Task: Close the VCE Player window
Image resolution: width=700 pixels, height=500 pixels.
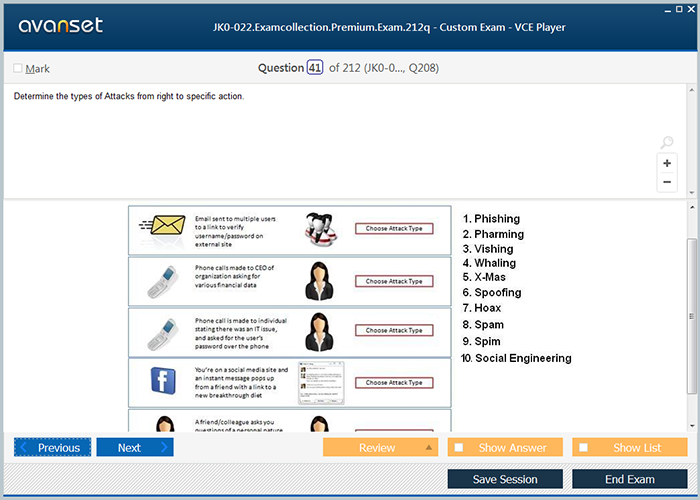Action: point(691,9)
